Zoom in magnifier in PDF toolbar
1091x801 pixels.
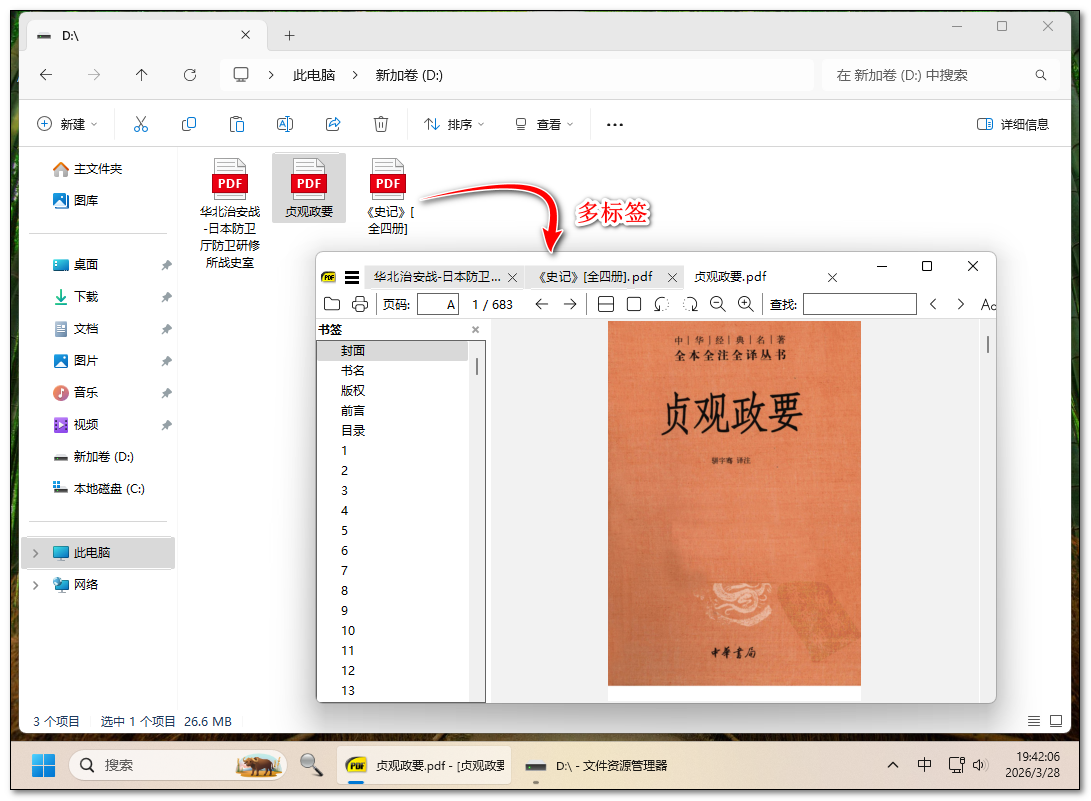pyautogui.click(x=745, y=304)
